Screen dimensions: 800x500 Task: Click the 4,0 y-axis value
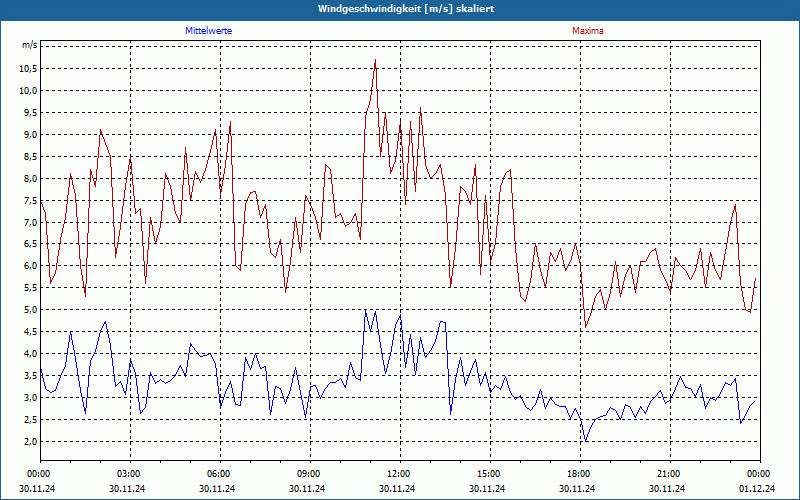point(30,354)
